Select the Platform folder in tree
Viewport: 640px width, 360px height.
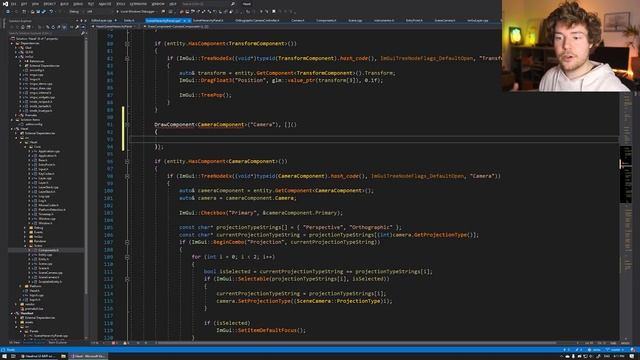(x=35, y=286)
